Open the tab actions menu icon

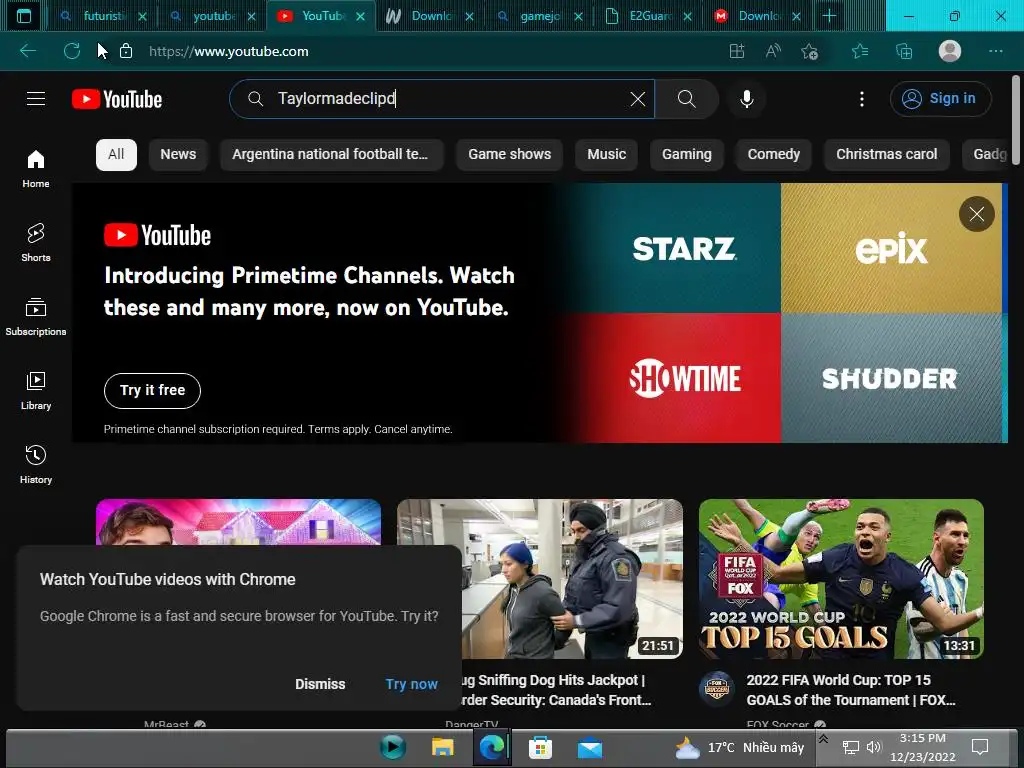24,16
